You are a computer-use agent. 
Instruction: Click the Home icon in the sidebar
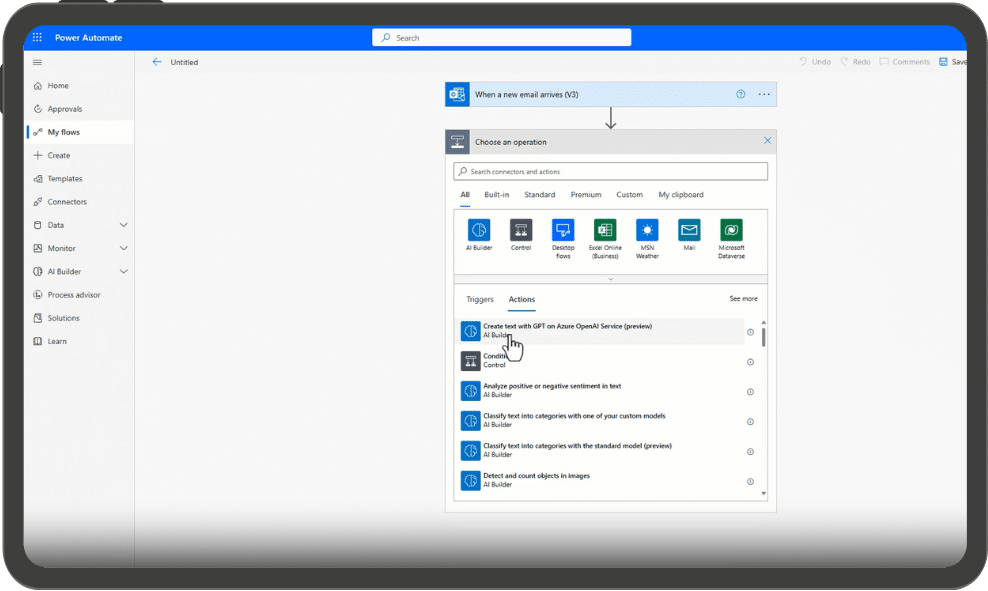pos(38,86)
